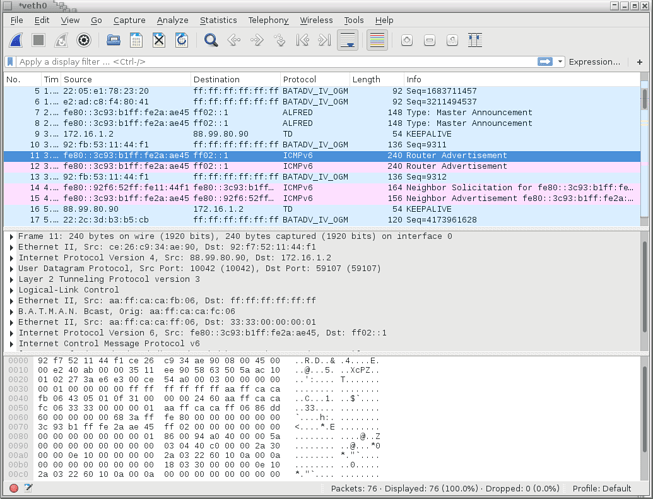The image size is (653, 499).
Task: Expand B.A.T.M.A.N. Bcast row
Action: tap(11, 312)
